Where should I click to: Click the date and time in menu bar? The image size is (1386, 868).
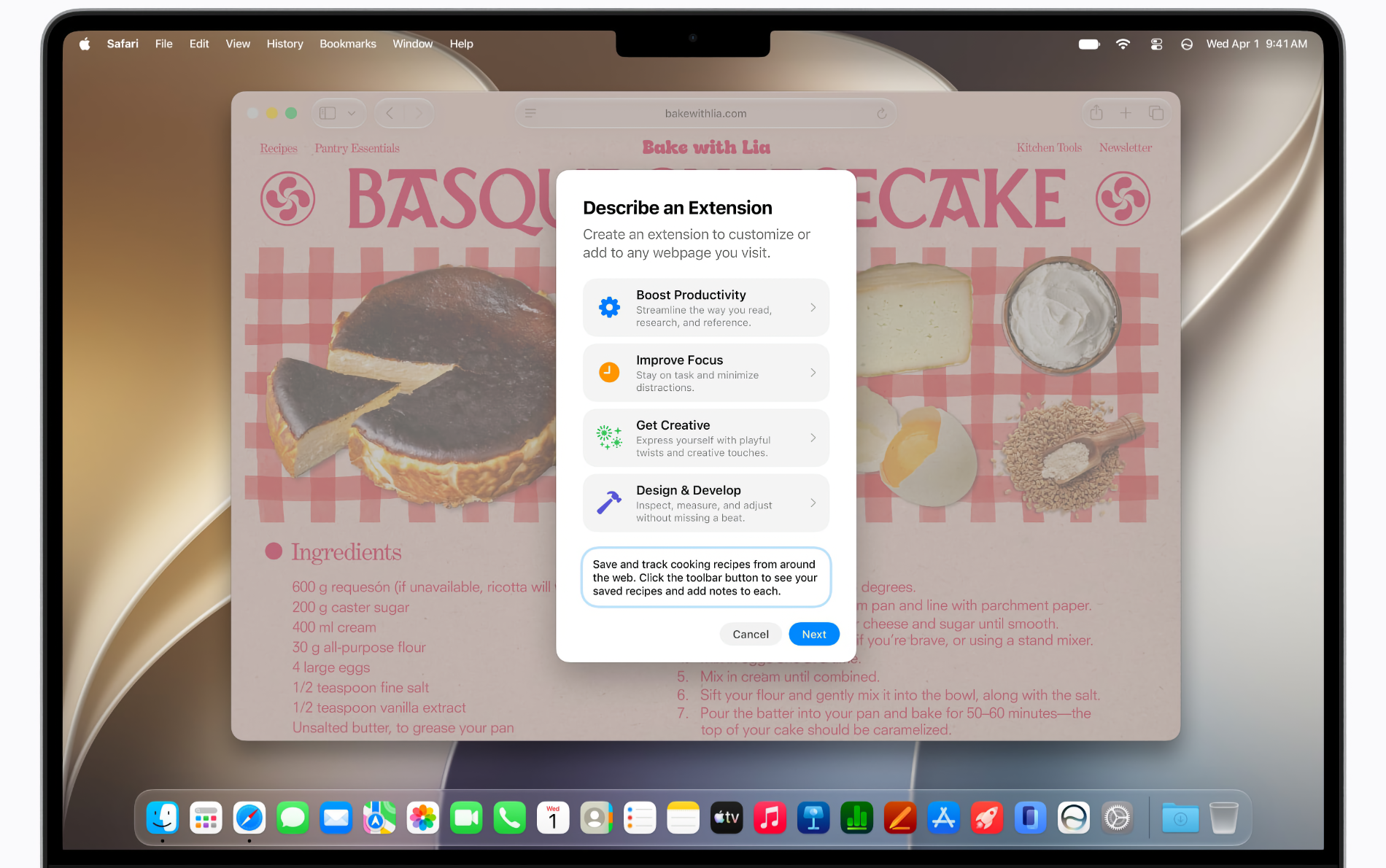point(1256,44)
